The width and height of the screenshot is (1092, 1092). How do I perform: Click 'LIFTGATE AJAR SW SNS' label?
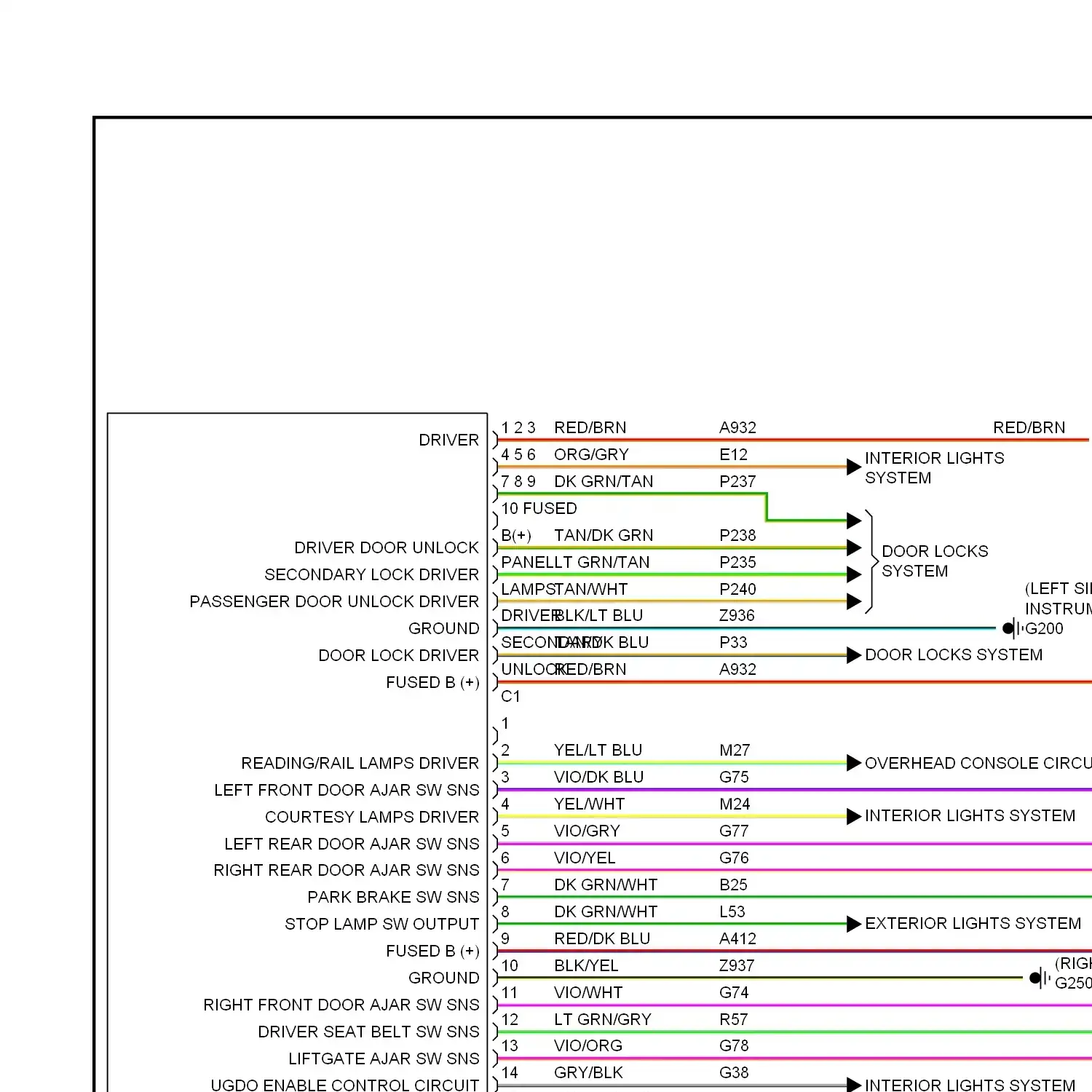coord(384,1059)
